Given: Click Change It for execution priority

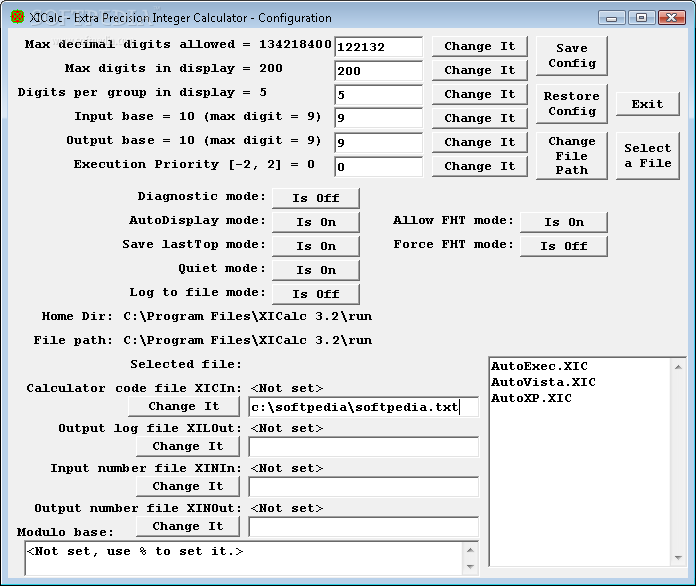Looking at the screenshot, I should click(479, 166).
